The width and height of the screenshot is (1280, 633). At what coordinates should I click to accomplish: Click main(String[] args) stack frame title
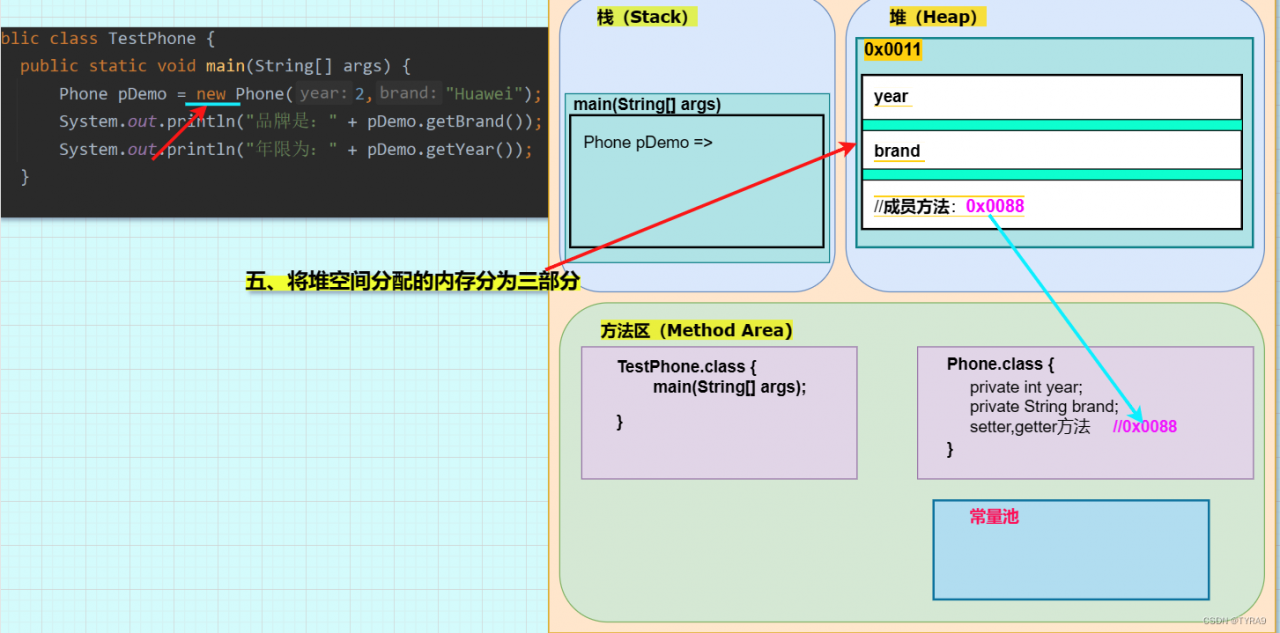pos(647,104)
